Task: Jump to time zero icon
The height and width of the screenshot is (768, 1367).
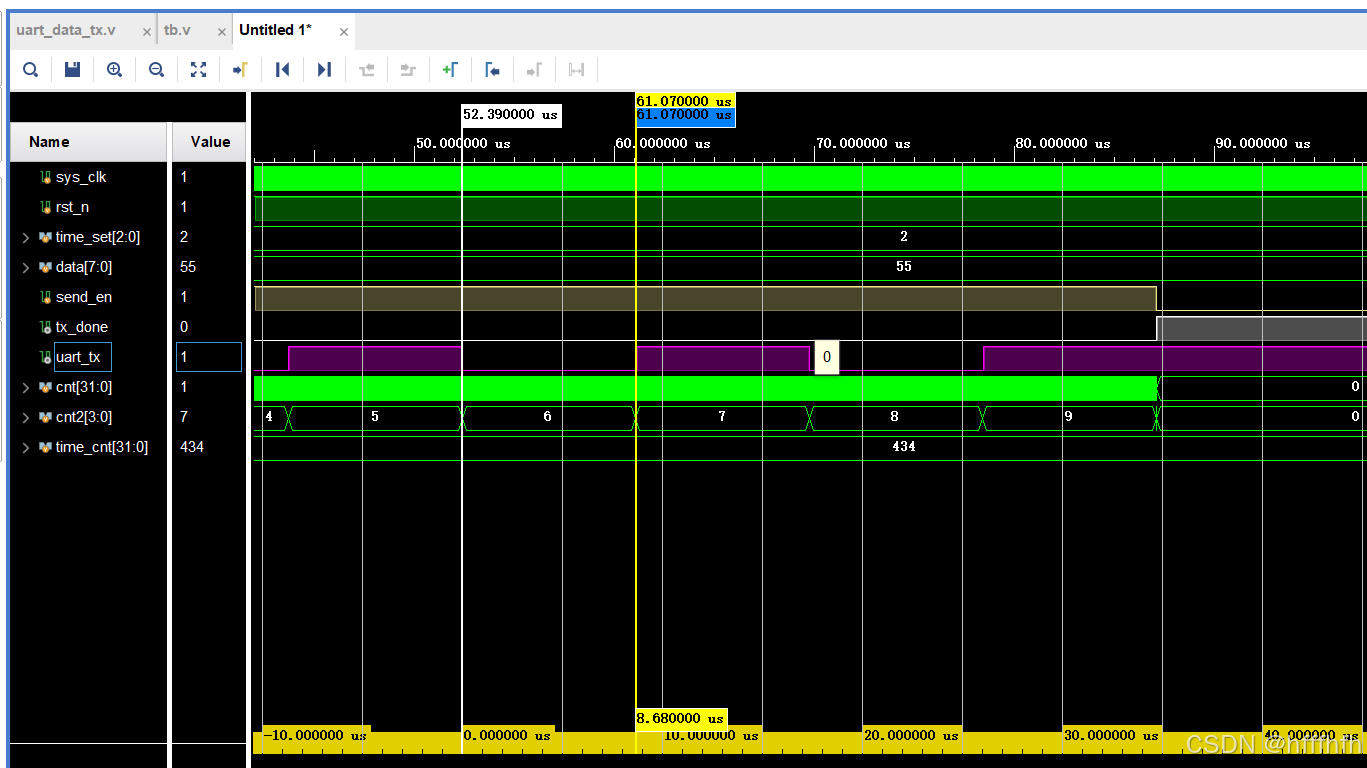Action: (282, 69)
